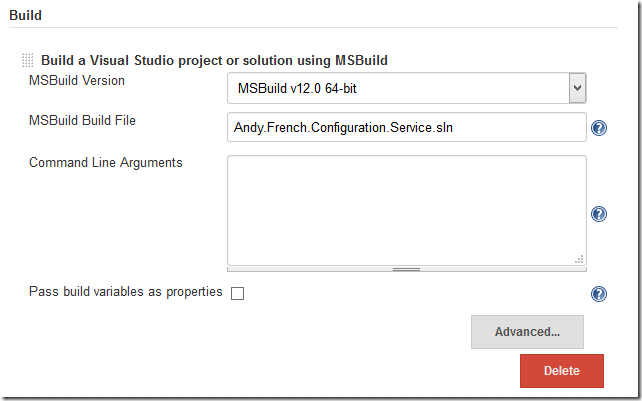Focus the Command Line Arguments text area
The height and width of the screenshot is (401, 642).
coord(406,208)
